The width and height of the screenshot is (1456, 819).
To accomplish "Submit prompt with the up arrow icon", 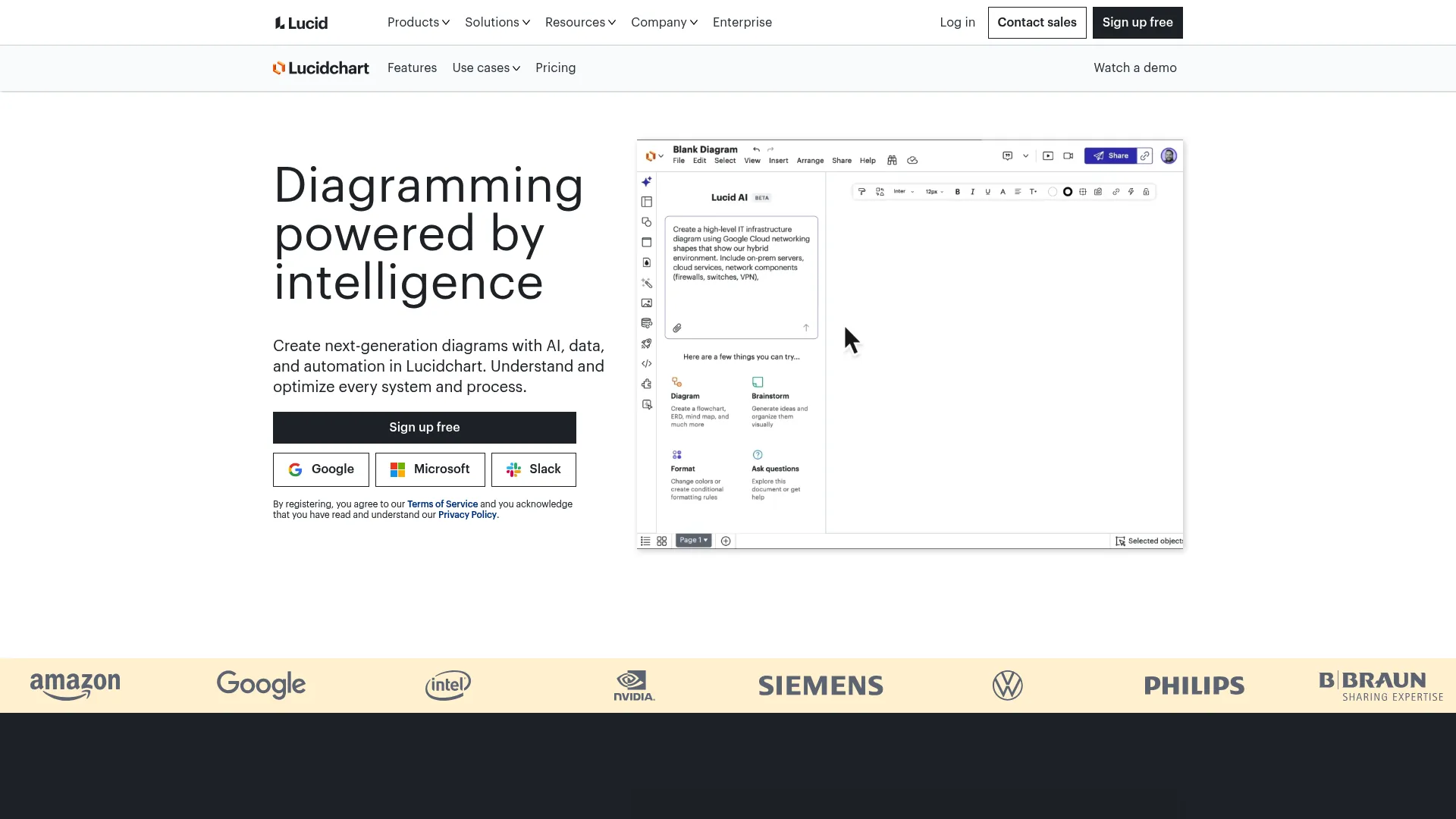I will [806, 328].
